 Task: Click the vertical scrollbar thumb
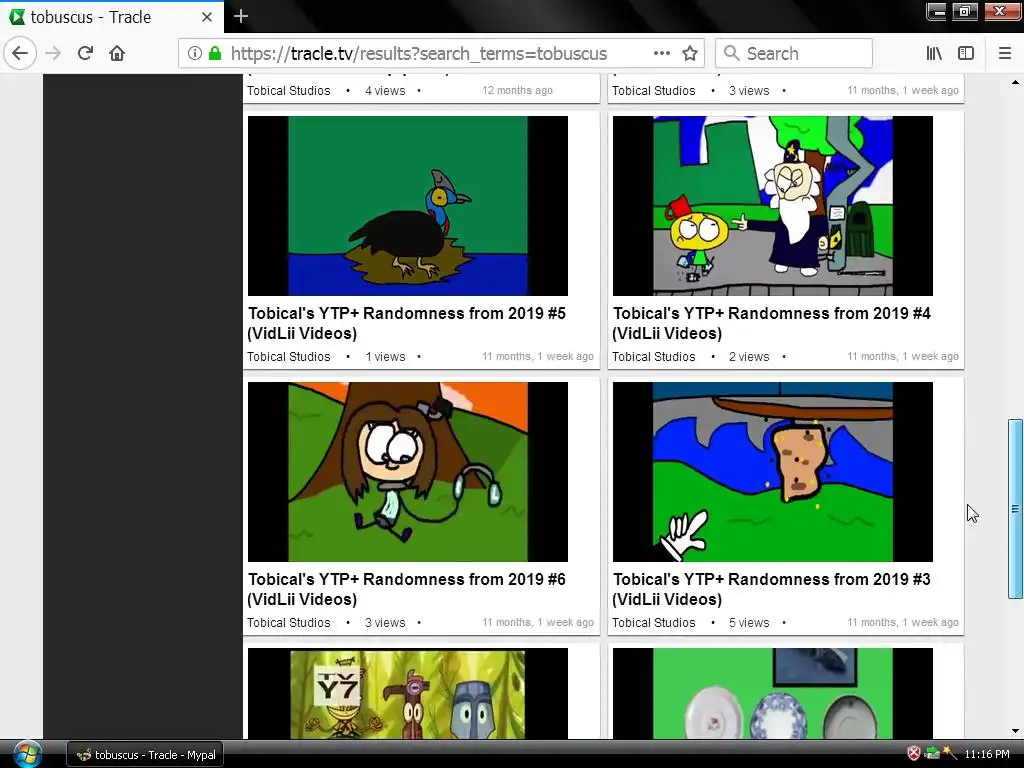(x=1015, y=508)
